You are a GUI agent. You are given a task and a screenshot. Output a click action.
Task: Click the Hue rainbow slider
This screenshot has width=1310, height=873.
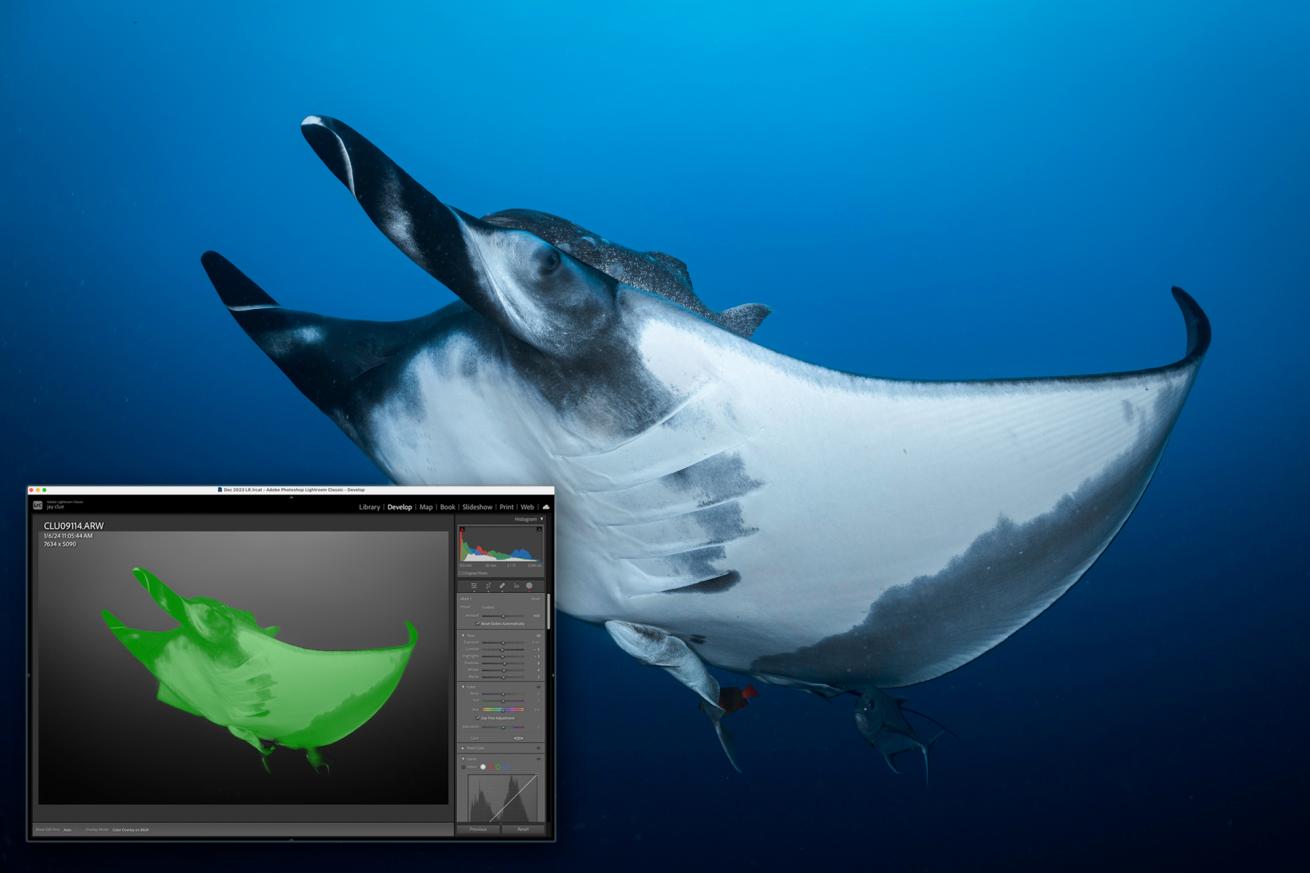pos(503,709)
